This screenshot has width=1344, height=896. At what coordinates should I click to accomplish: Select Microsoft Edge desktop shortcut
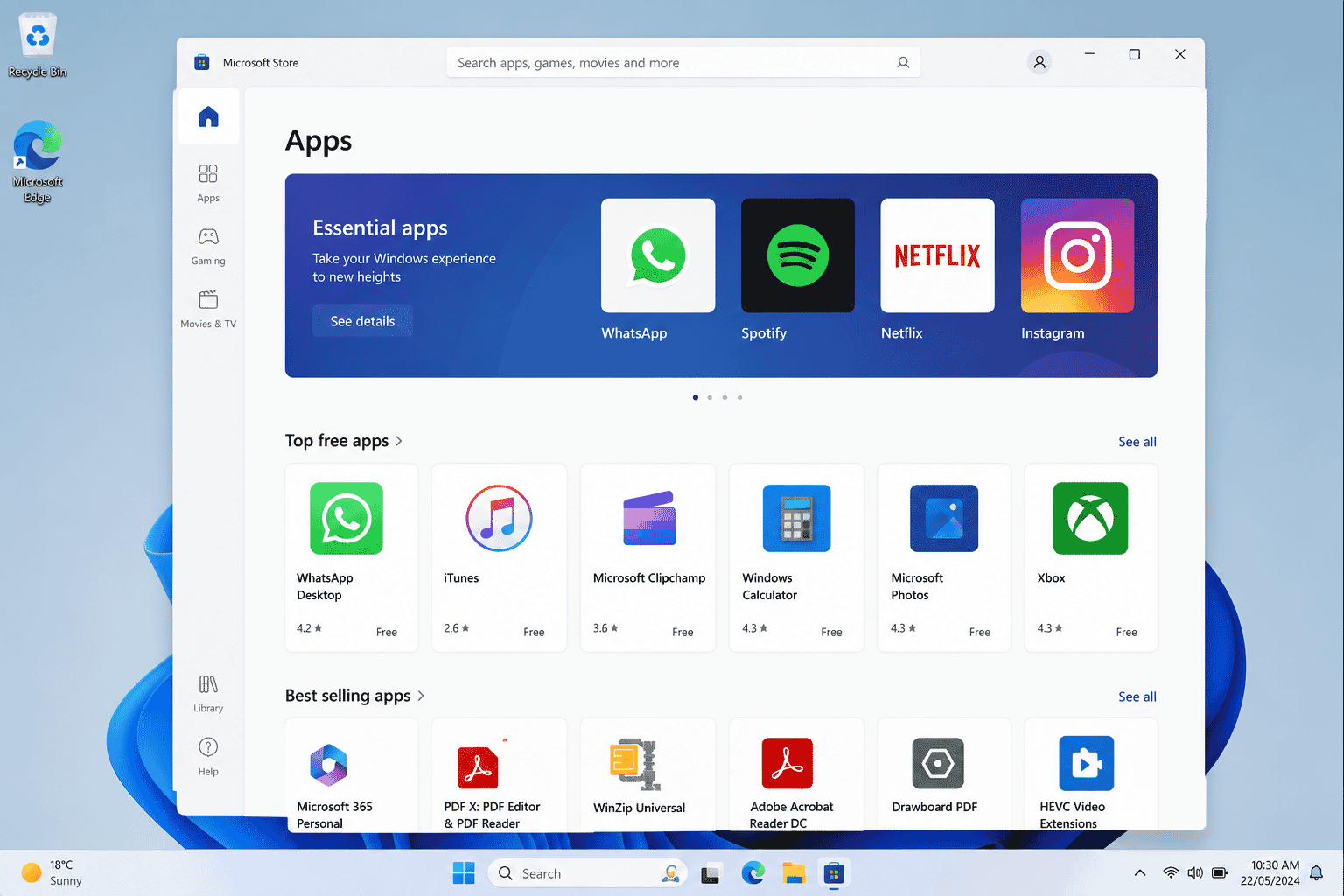(x=38, y=162)
